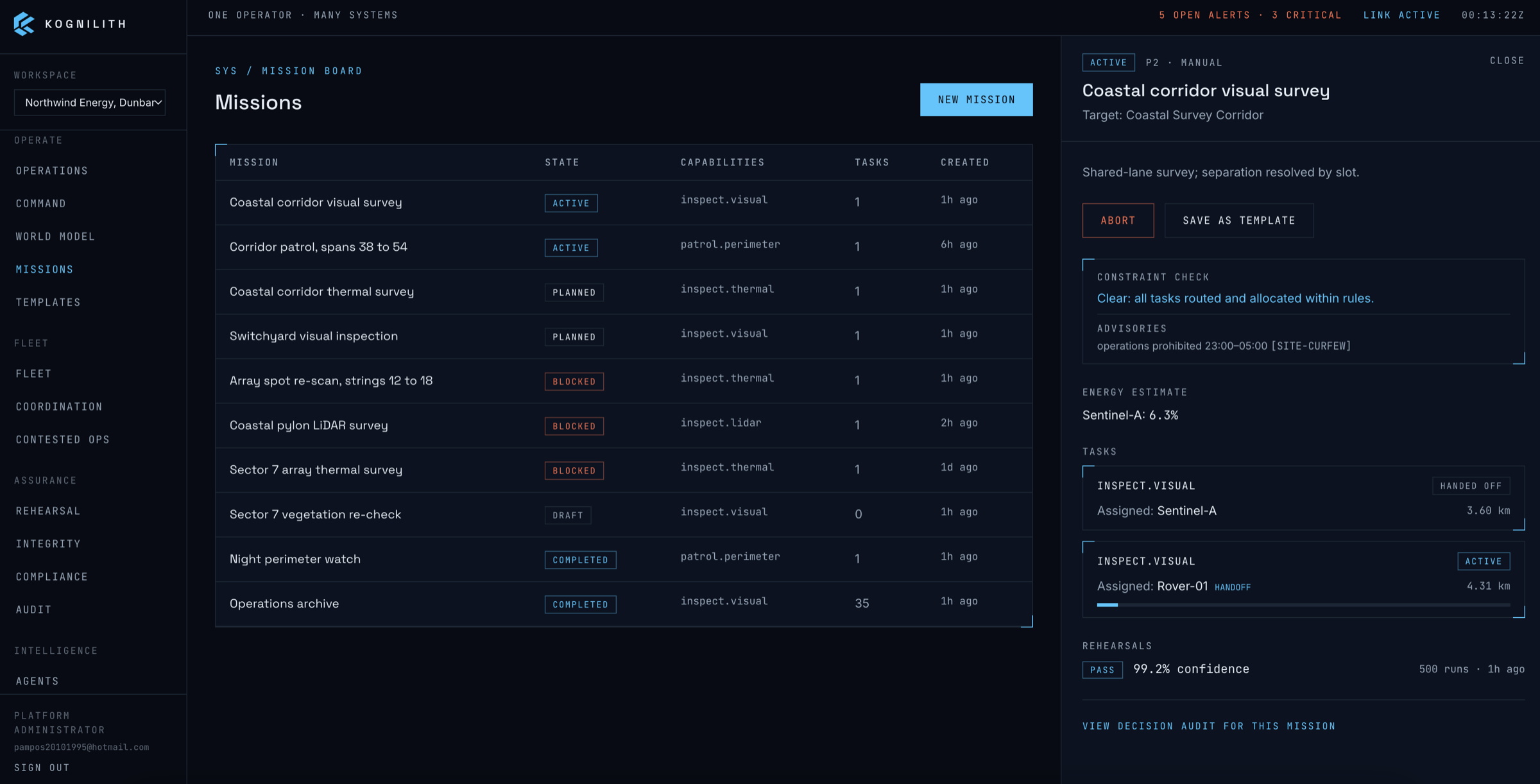This screenshot has width=1540, height=784.
Task: Click ACTIVE badge on Corridor patrol row
Action: (571, 248)
